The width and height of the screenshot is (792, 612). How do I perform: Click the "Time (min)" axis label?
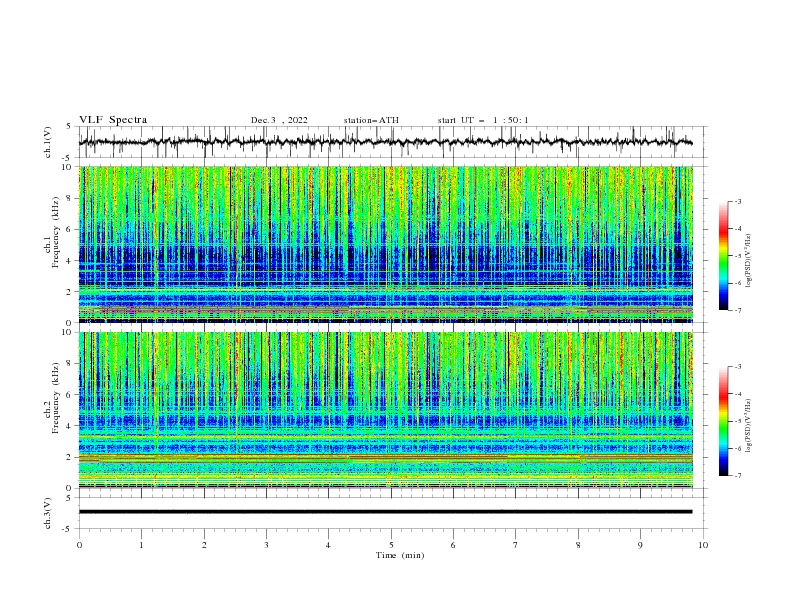click(x=400, y=555)
